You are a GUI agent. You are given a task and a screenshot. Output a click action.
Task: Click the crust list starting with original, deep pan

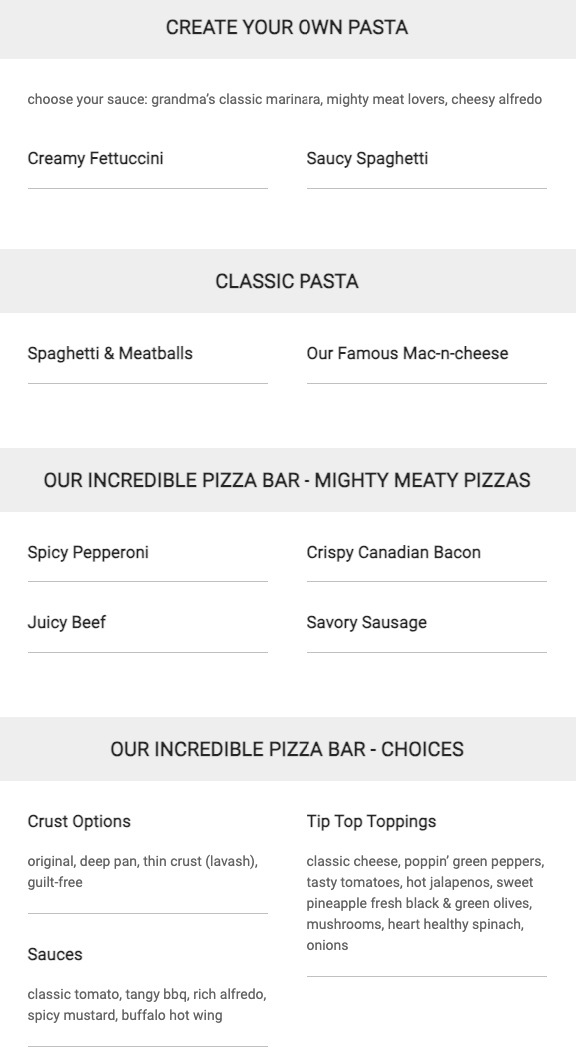tap(143, 872)
